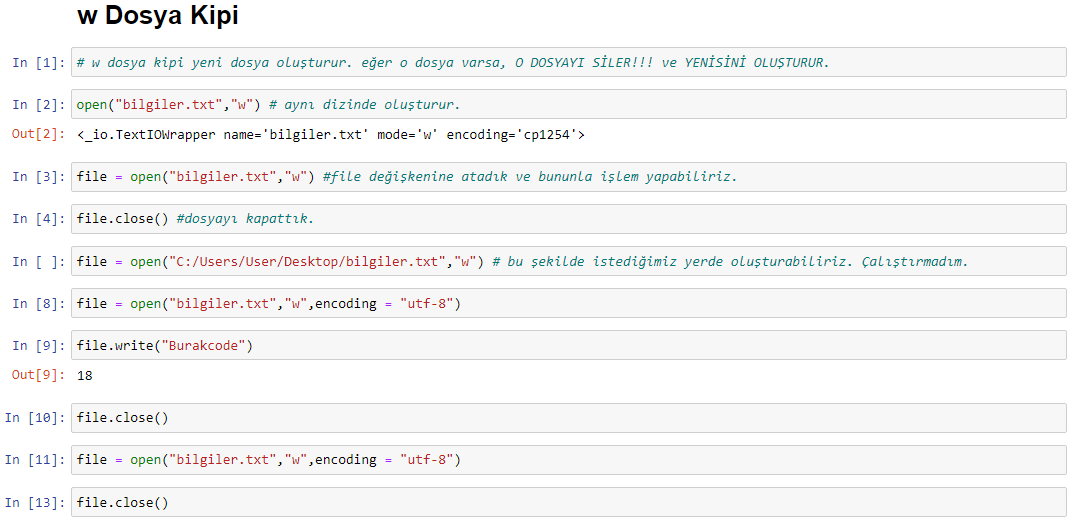
Task: Click the Out[2] TextIOWrapper output text
Action: 331,135
